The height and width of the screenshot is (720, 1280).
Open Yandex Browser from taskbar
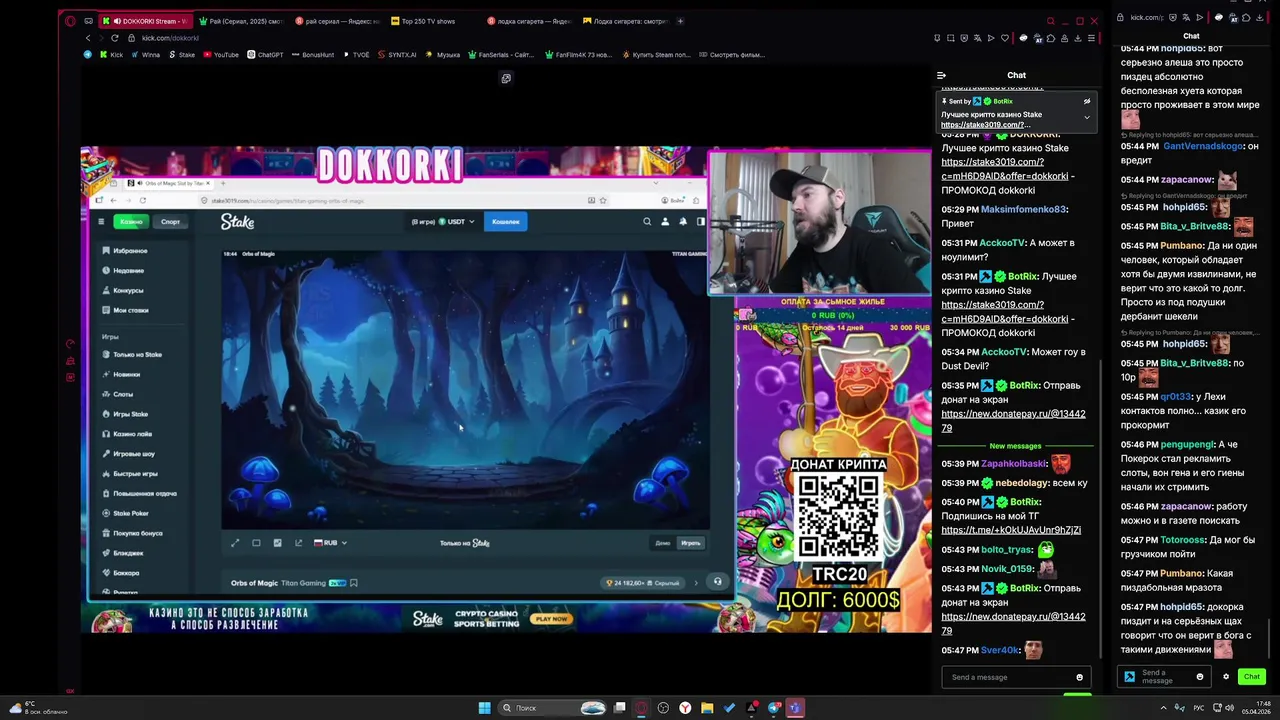point(685,708)
